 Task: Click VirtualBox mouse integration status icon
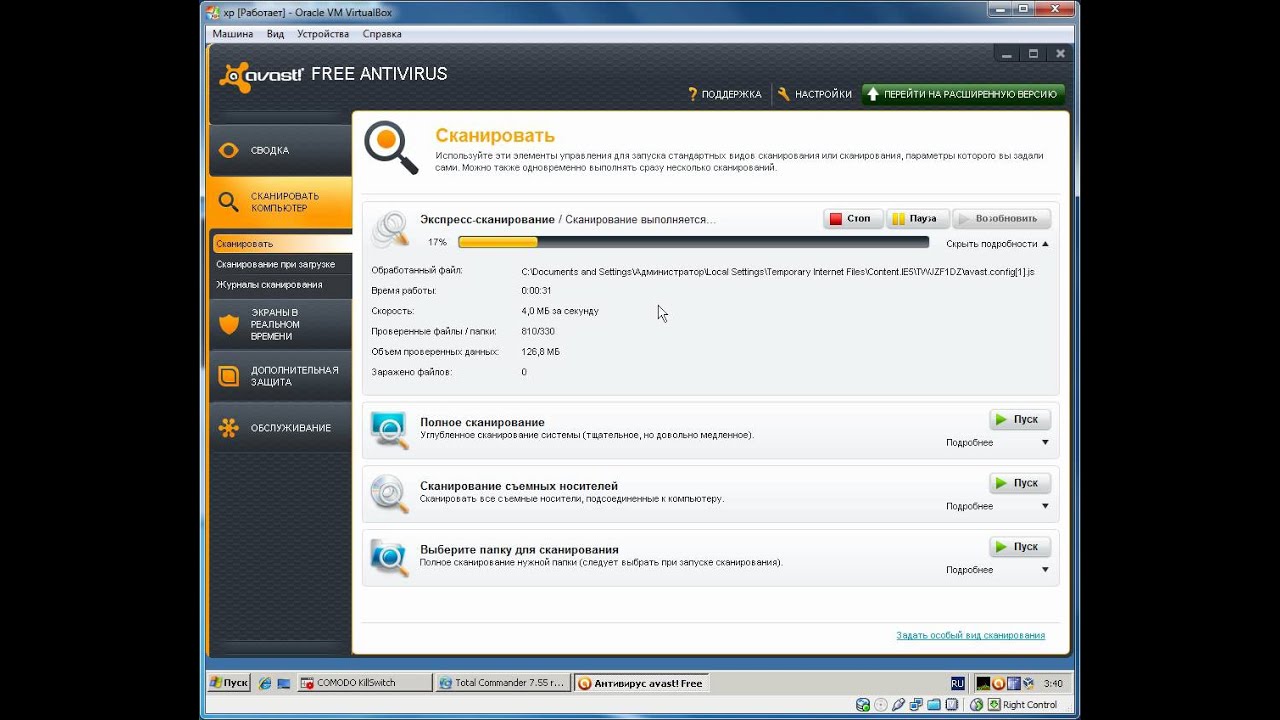tap(976, 705)
